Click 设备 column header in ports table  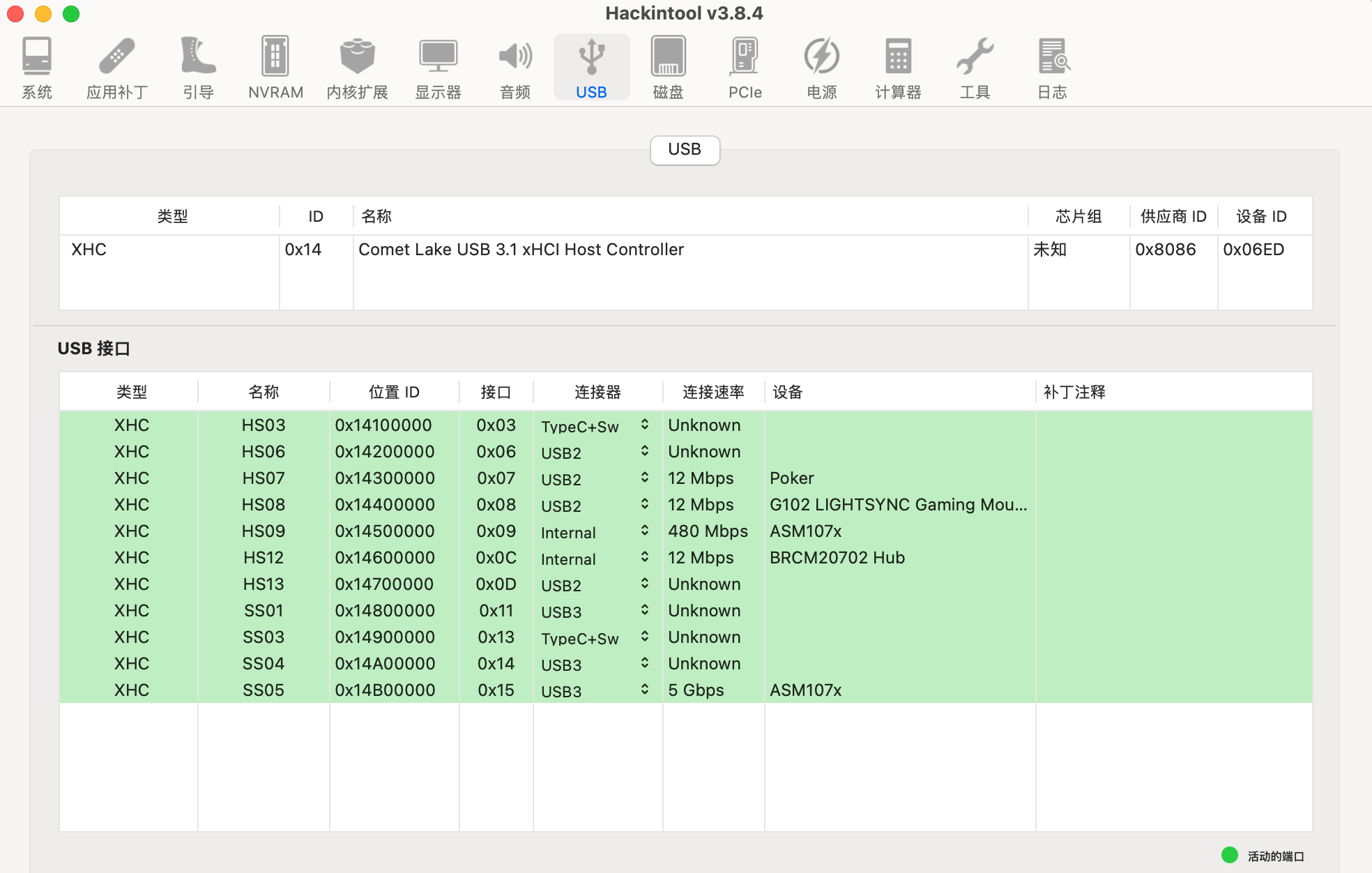[x=899, y=392]
